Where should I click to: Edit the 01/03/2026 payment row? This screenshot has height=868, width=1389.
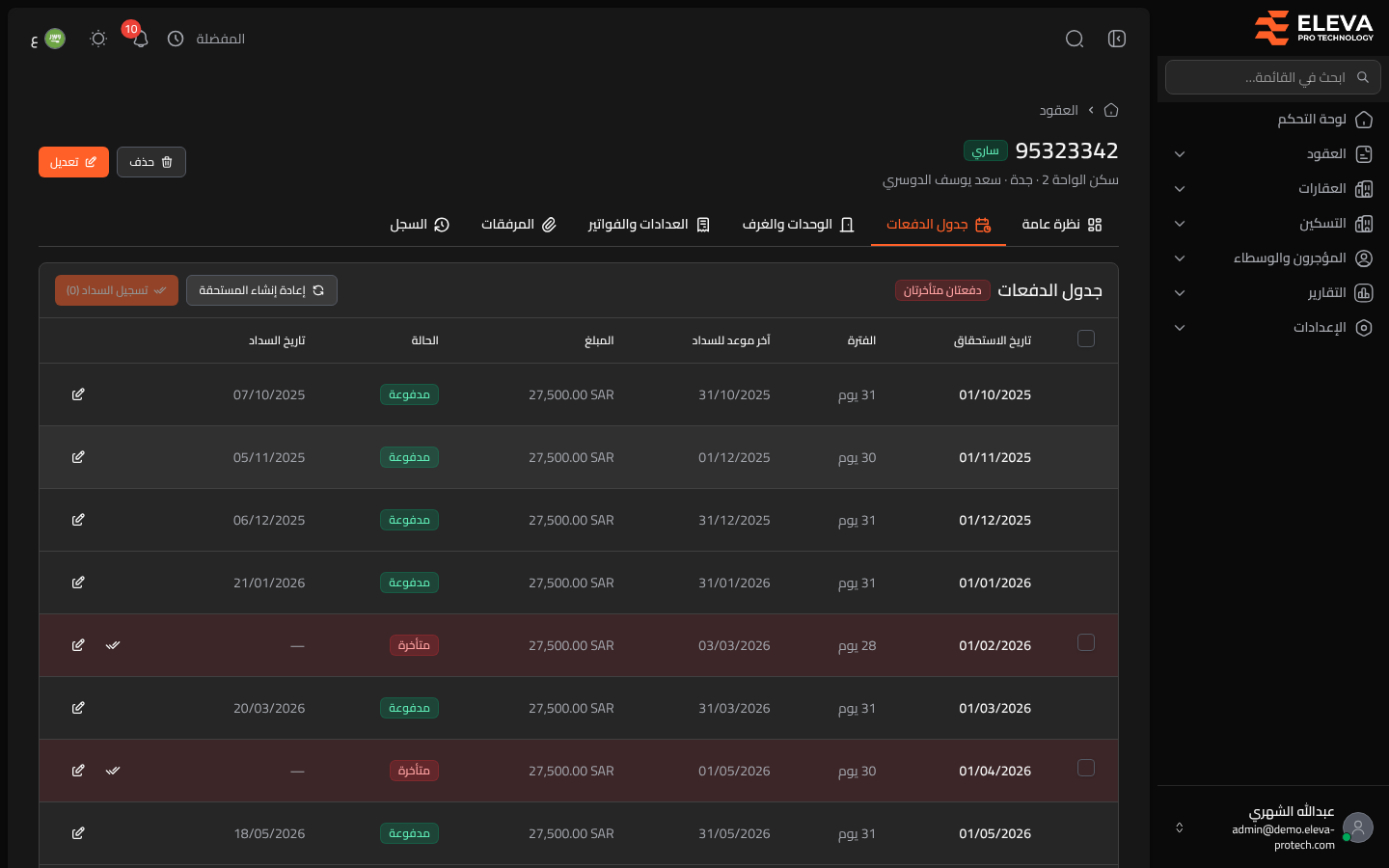(78, 708)
